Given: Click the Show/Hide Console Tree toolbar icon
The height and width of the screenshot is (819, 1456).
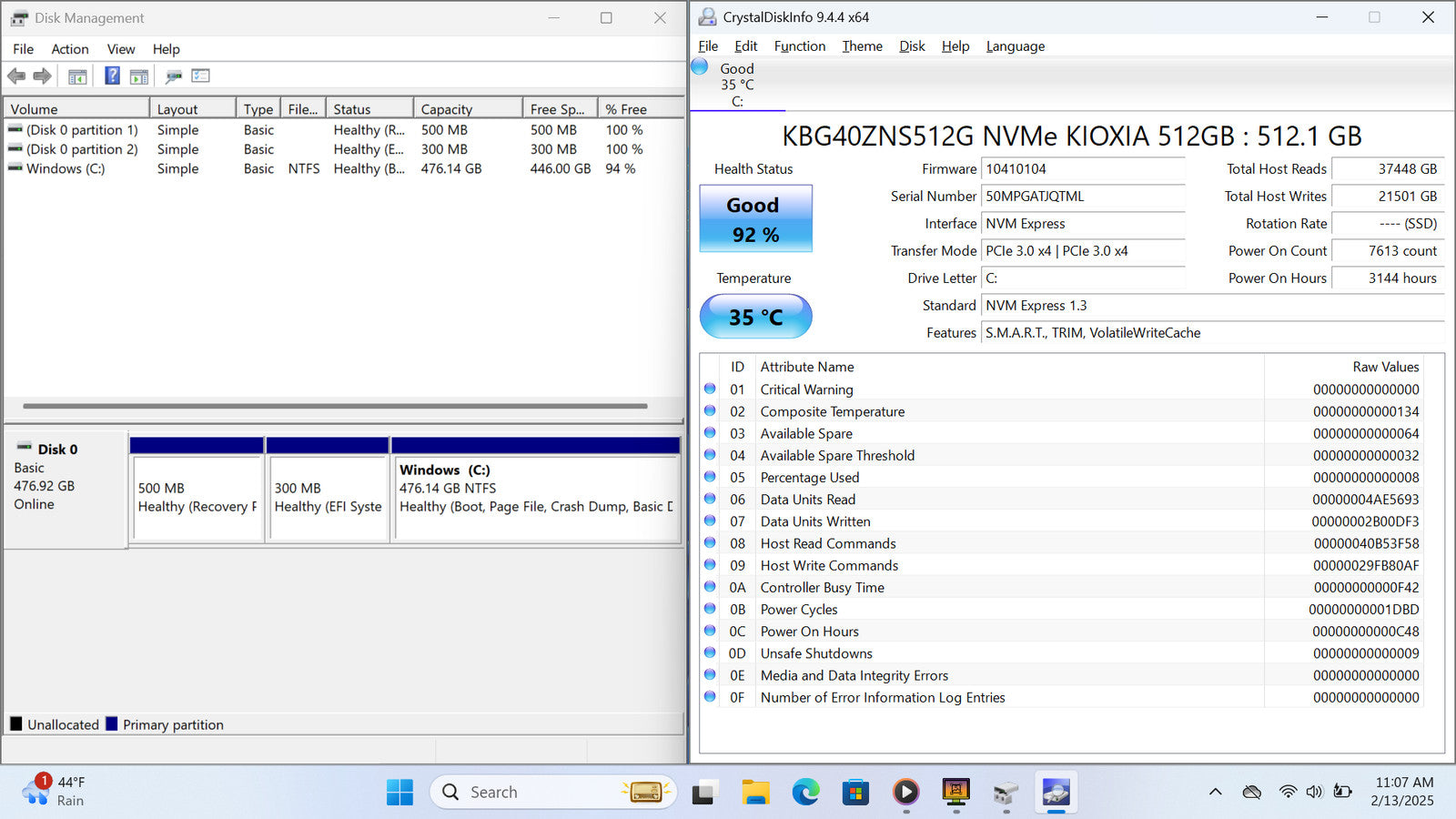Looking at the screenshot, I should click(77, 76).
